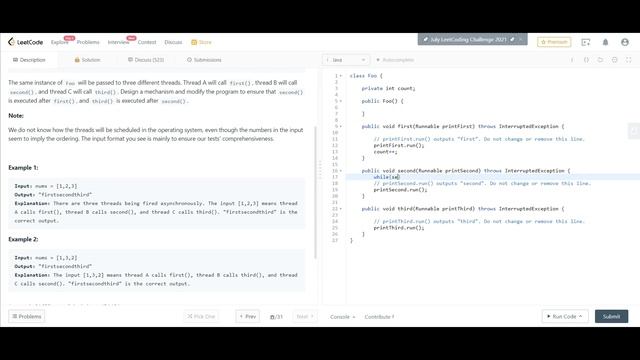Viewport: 640px width, 360px height.
Task: Dismiss the July LeetCoding Challenge banner
Action: click(521, 40)
